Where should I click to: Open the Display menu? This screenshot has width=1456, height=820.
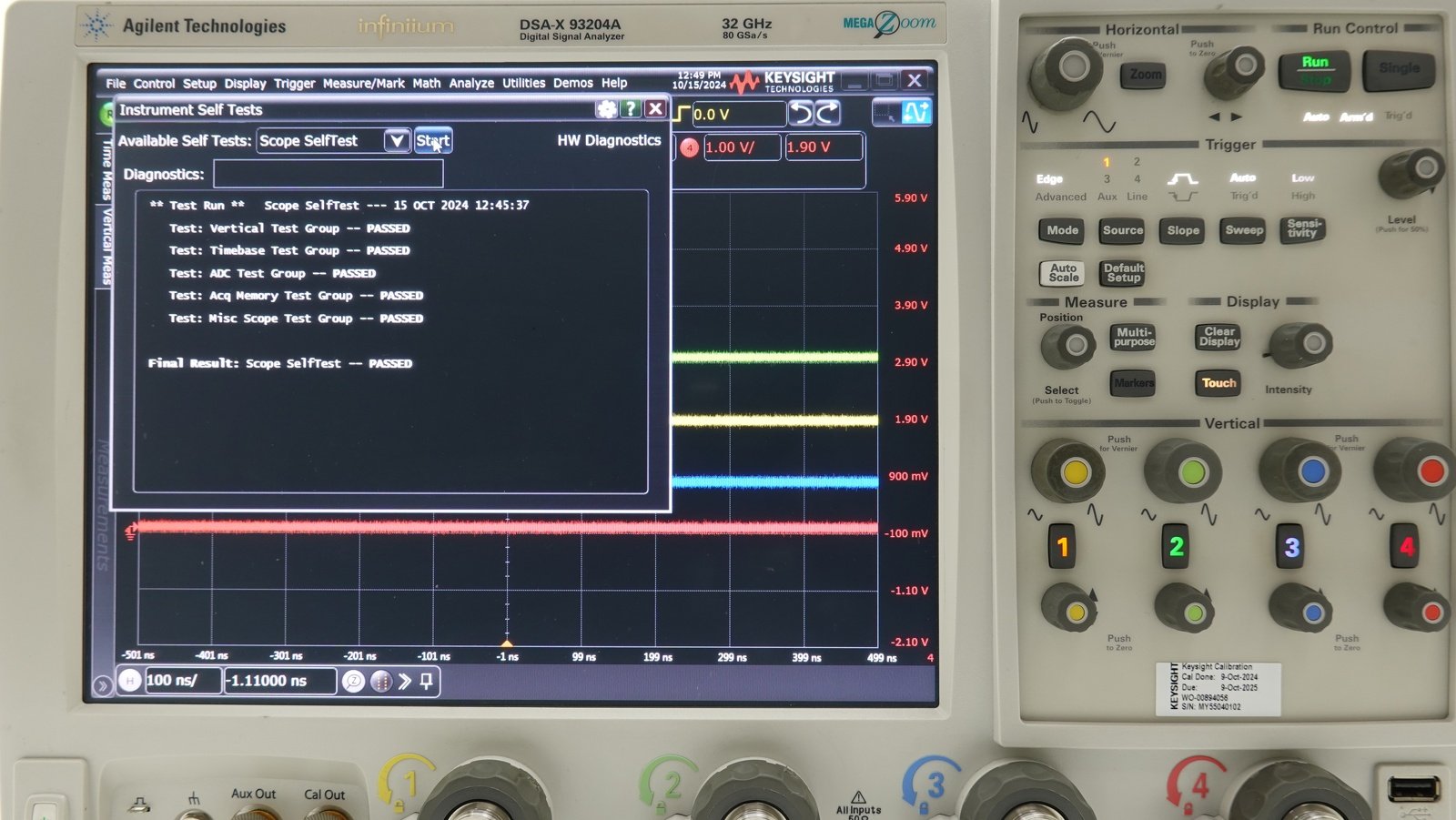coord(246,83)
